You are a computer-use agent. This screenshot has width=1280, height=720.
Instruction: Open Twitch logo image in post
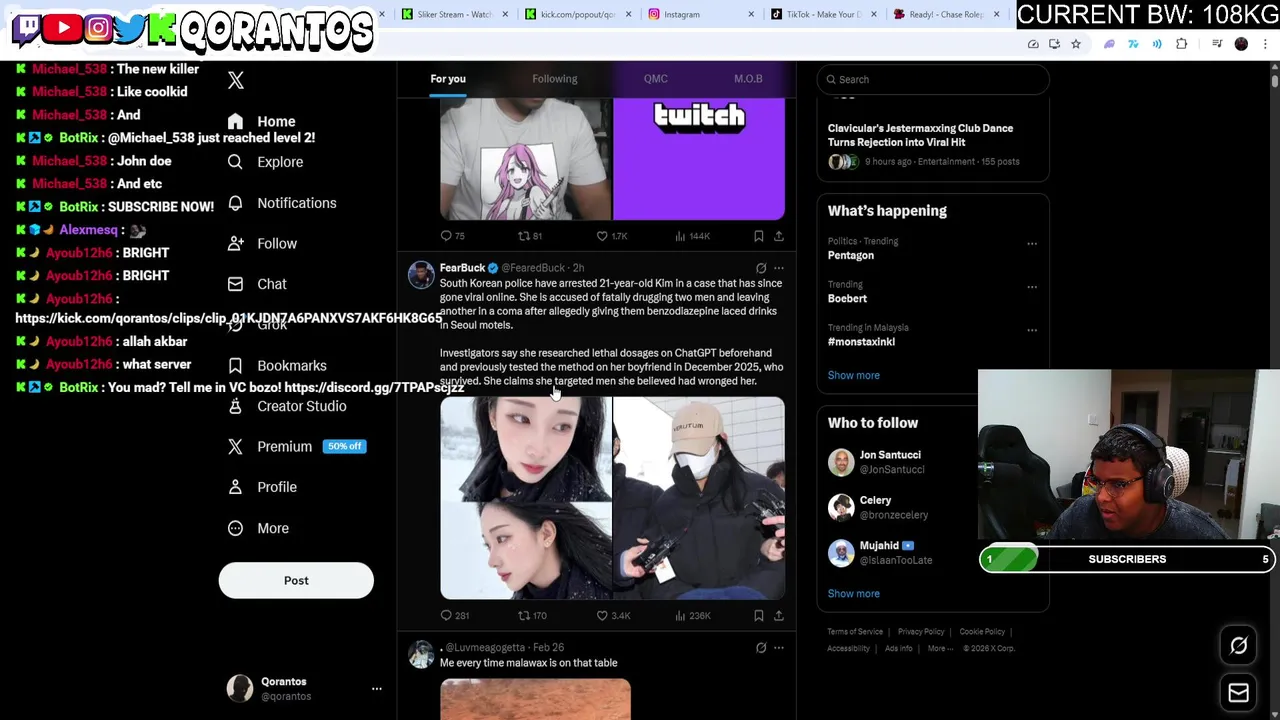pyautogui.click(x=699, y=158)
